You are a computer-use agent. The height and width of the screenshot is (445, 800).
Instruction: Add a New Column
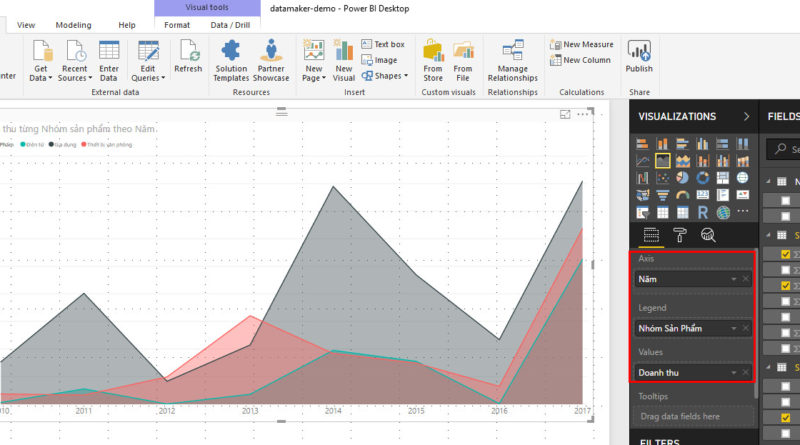[x=579, y=60]
